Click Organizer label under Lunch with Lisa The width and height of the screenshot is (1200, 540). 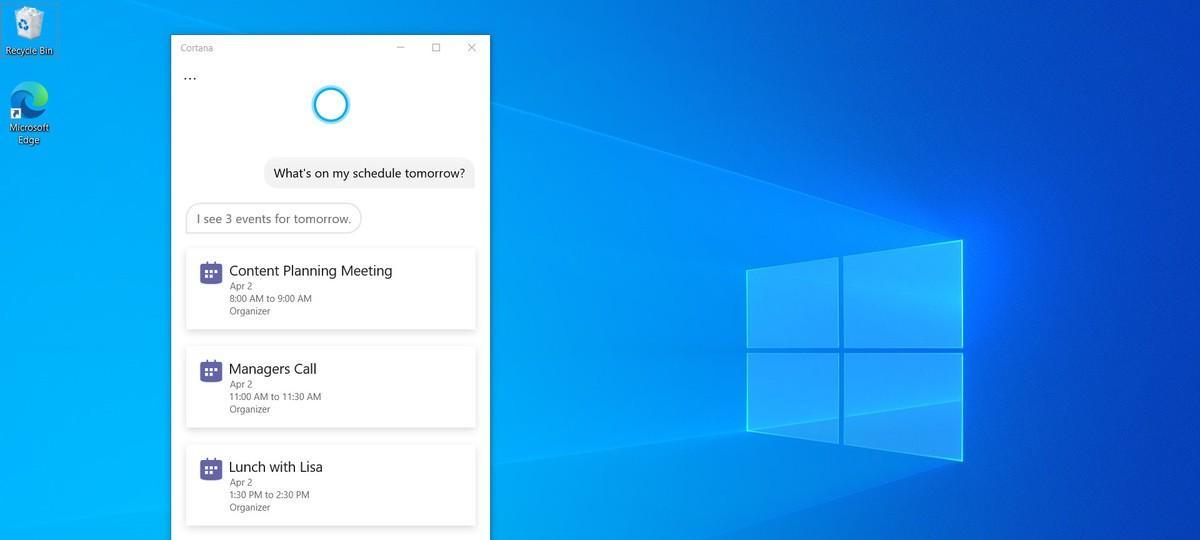(x=250, y=507)
